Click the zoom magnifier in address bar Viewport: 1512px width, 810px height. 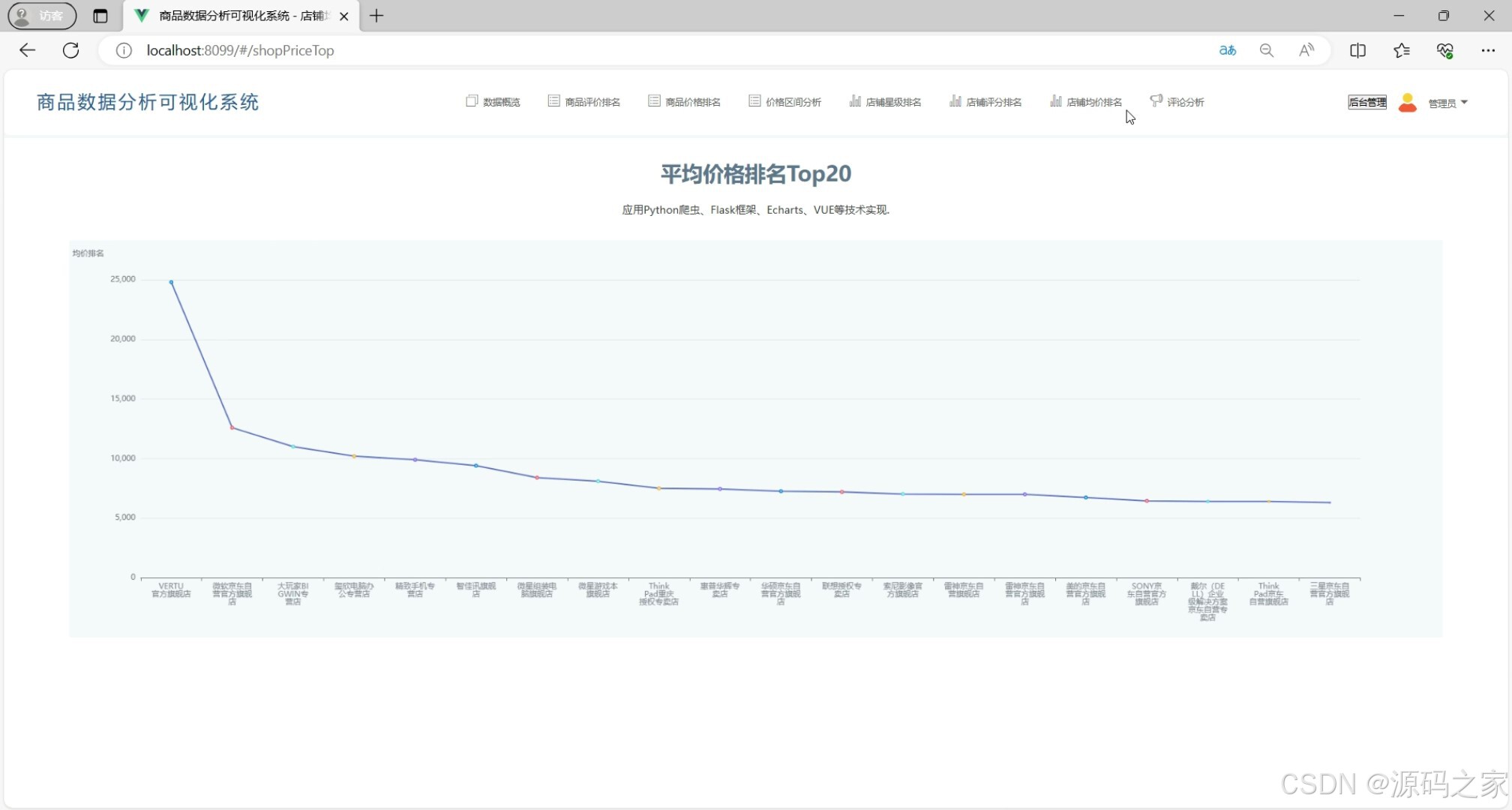coord(1267,50)
